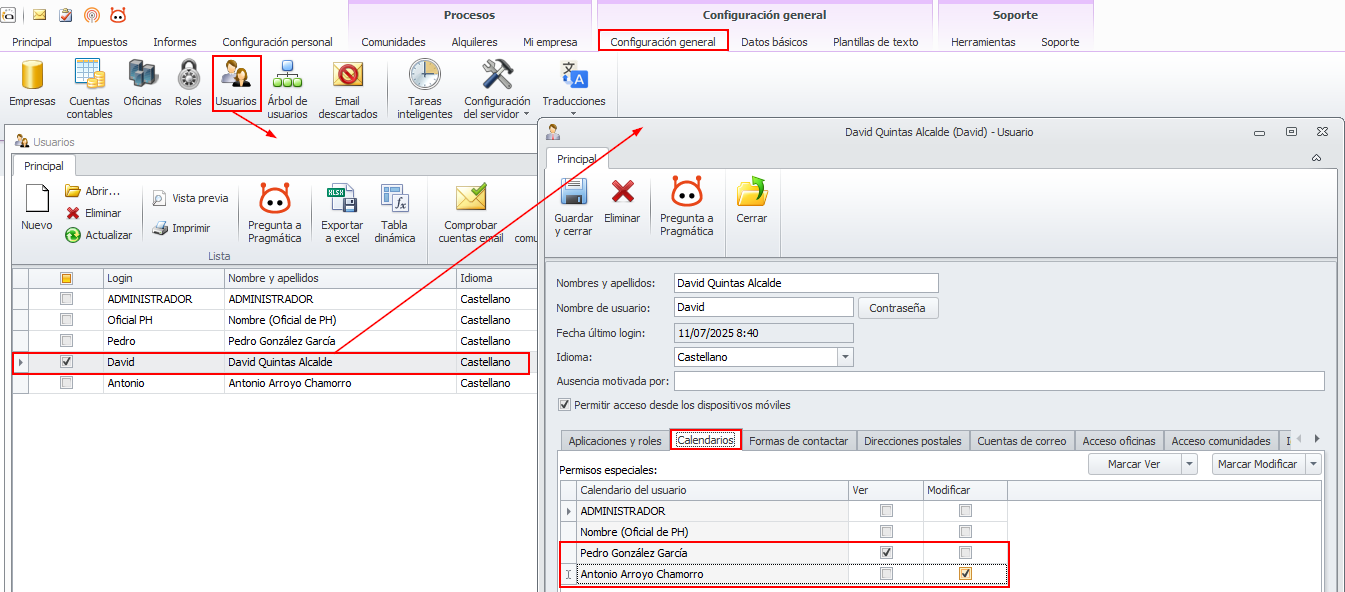
Task: Open the Herramientas ribbon tab
Action: [x=983, y=42]
